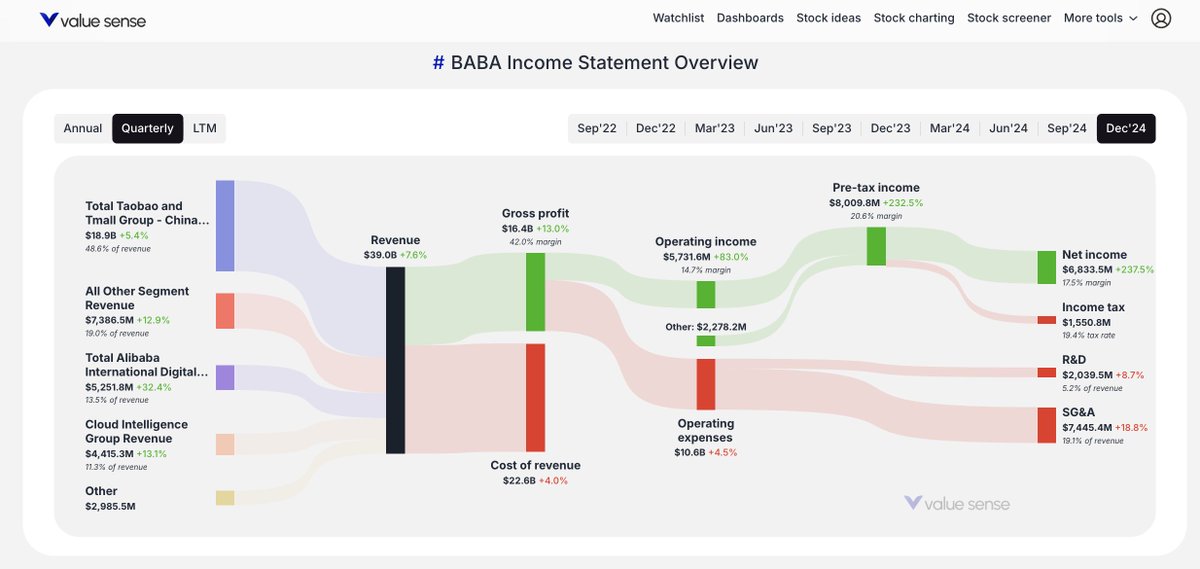Click the Cloud Intelligence Group peach bar
1200x569 pixels.
(225, 445)
